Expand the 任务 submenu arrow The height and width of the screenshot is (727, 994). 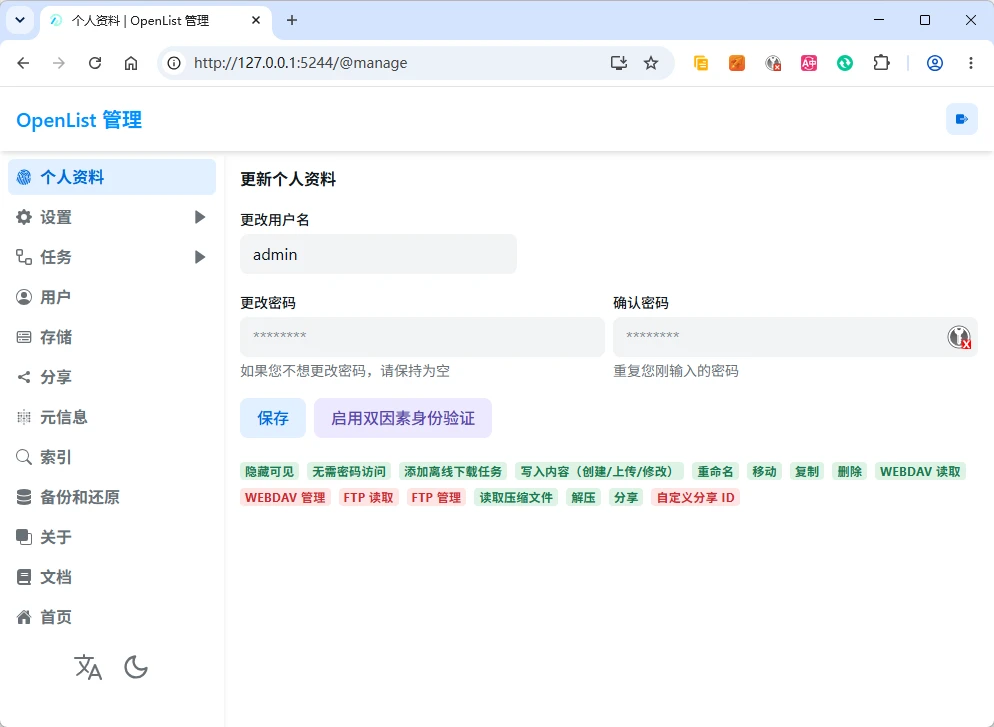[200, 257]
